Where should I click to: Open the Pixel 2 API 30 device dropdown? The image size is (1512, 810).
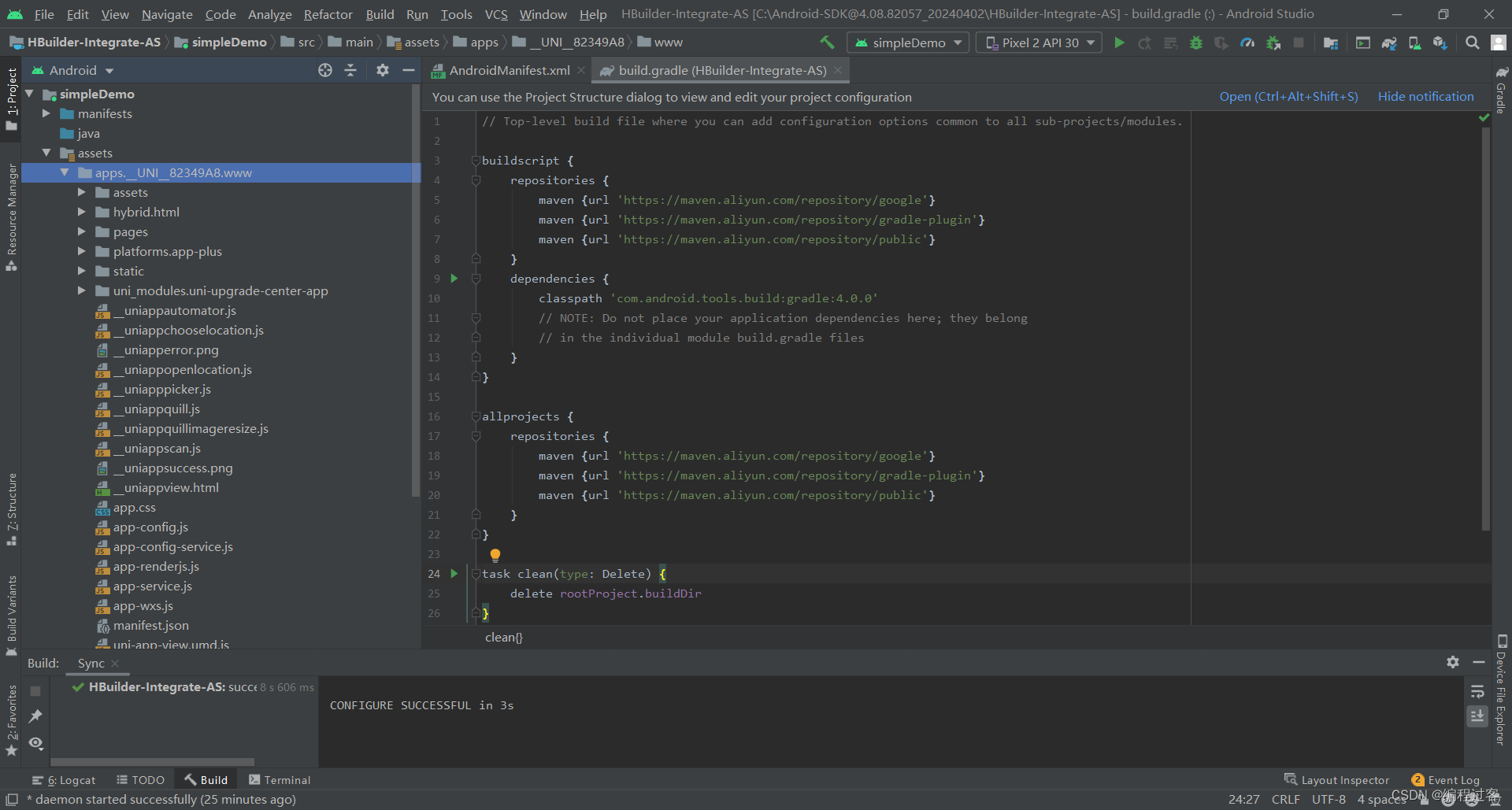[1039, 43]
